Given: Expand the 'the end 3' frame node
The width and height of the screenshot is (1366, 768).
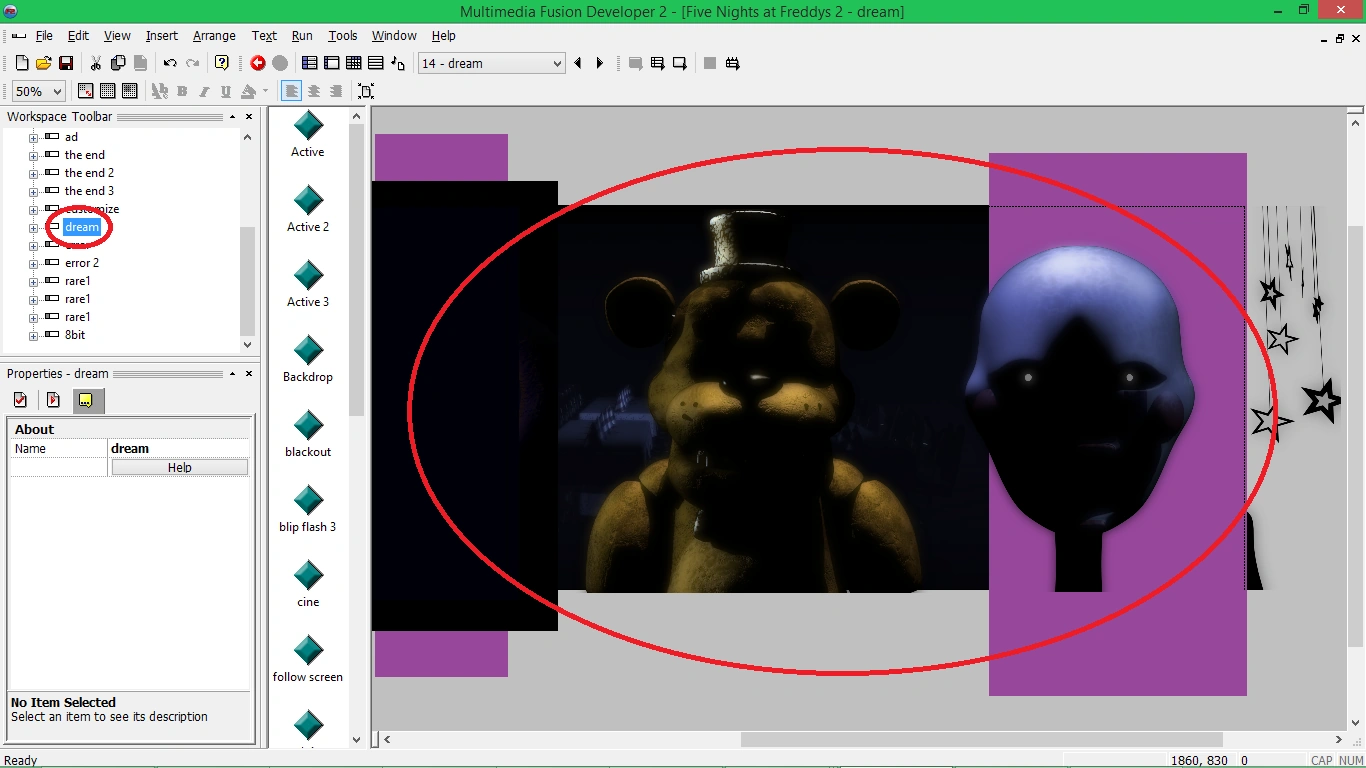Looking at the screenshot, I should click(x=33, y=192).
